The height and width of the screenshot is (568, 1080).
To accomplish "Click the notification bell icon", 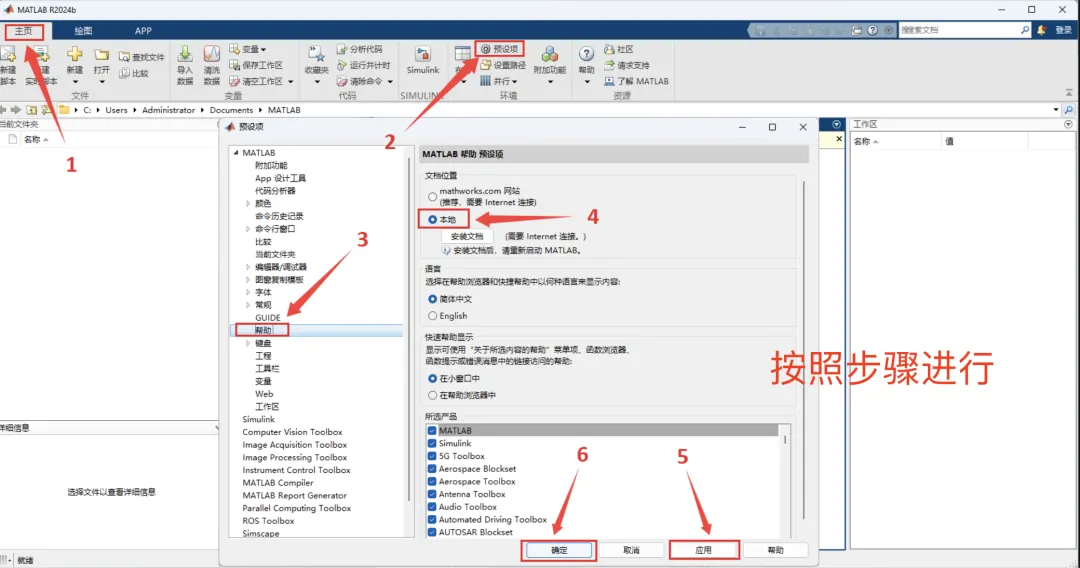I will (x=1041, y=30).
